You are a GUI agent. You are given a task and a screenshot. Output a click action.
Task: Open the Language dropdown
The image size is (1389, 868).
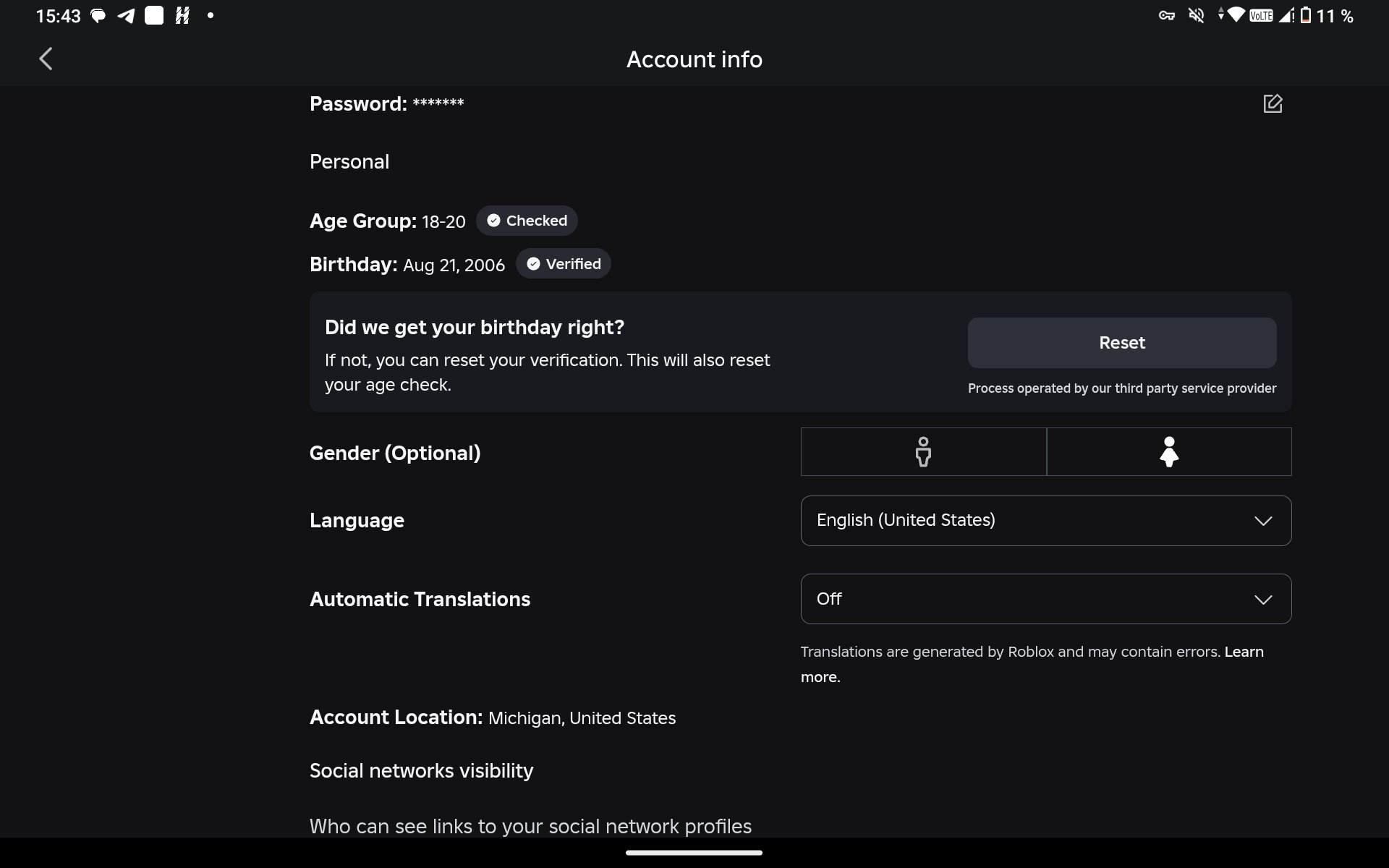point(1046,521)
